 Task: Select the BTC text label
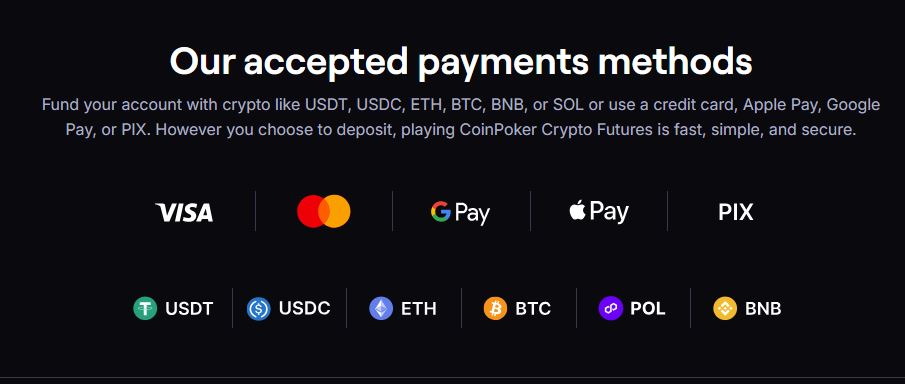[x=533, y=309]
